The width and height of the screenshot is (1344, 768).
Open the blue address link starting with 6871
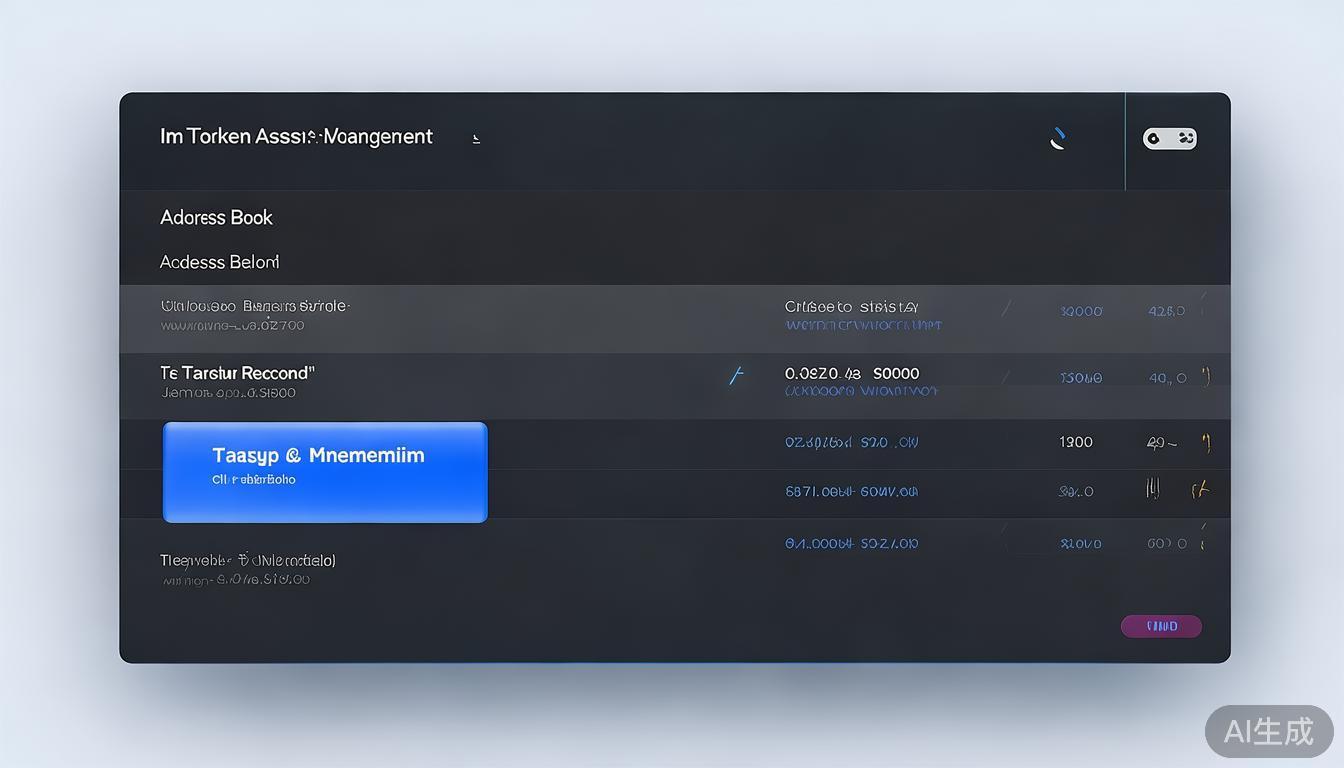click(x=851, y=492)
